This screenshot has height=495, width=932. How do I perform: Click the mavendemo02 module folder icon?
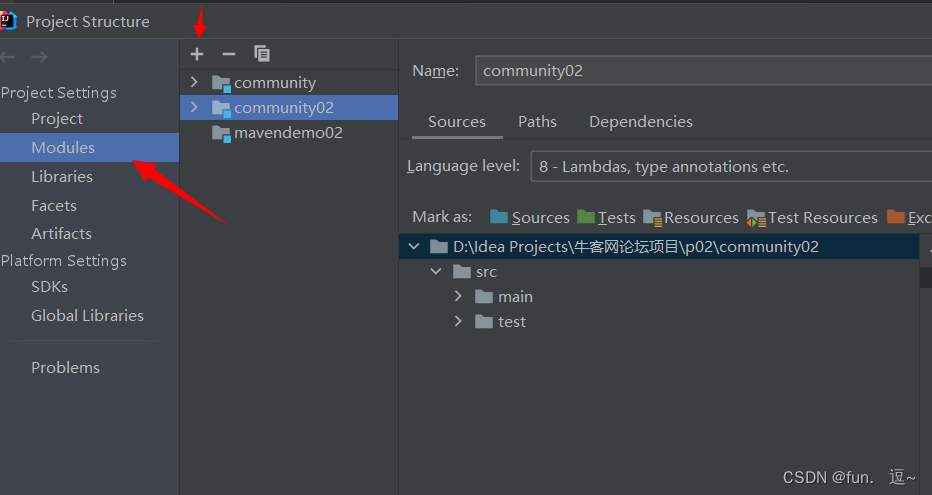(221, 134)
